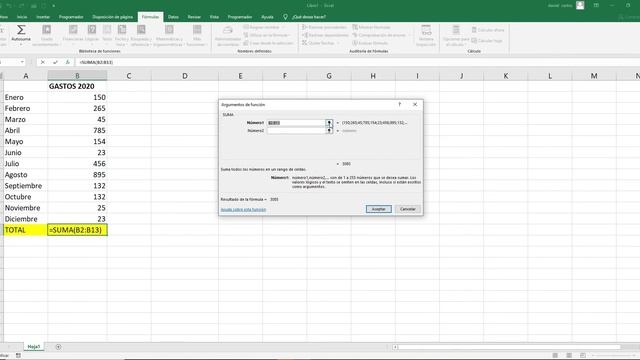
Task: Select the cell with value 785
Action: 77,130
